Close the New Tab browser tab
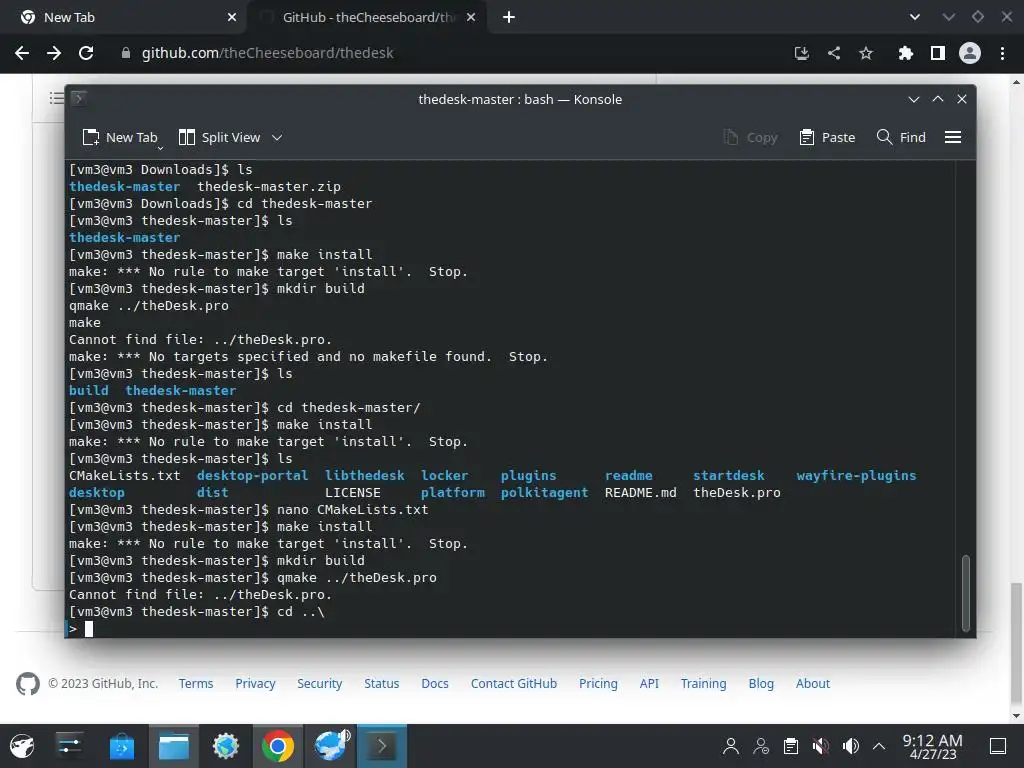Screen dimensions: 1024x768 [x=232, y=17]
